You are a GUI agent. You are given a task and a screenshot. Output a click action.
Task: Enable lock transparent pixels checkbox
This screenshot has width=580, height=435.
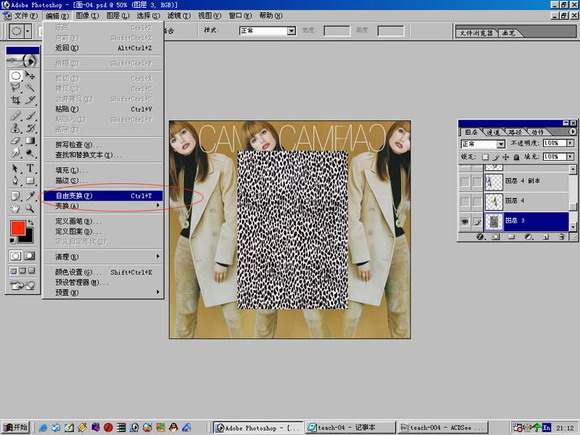(485, 157)
